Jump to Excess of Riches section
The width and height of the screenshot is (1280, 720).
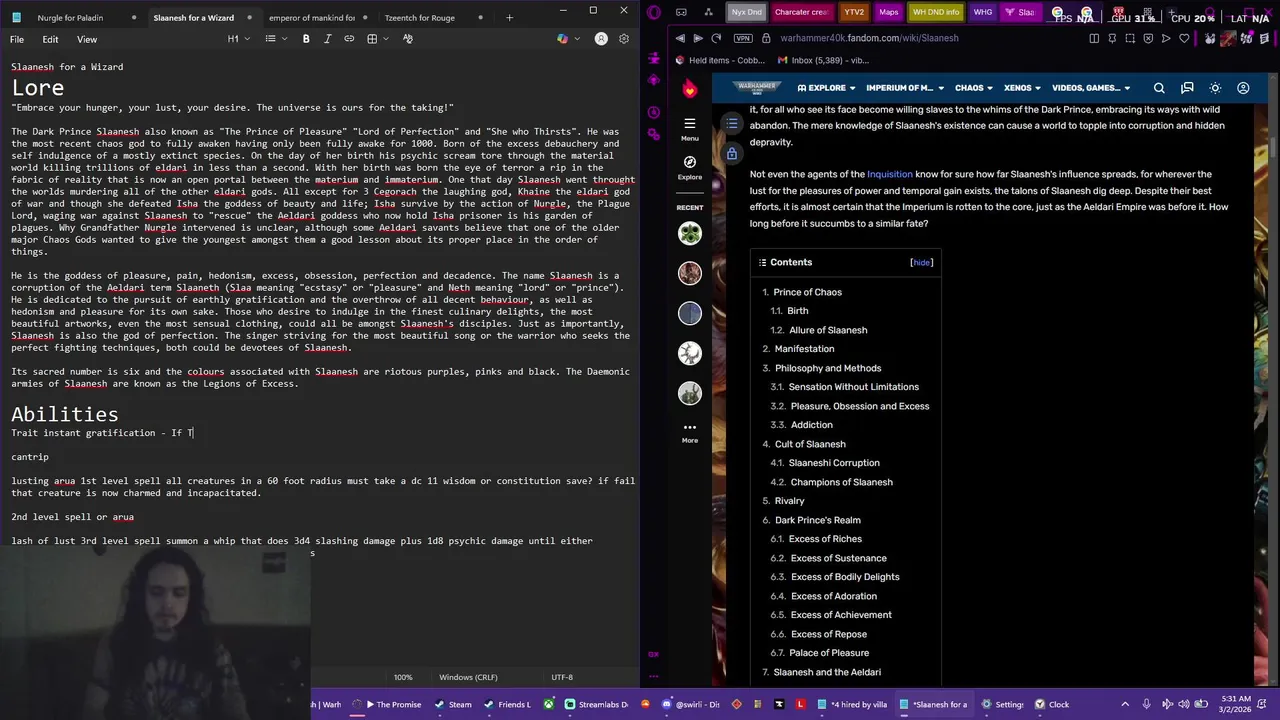825,539
